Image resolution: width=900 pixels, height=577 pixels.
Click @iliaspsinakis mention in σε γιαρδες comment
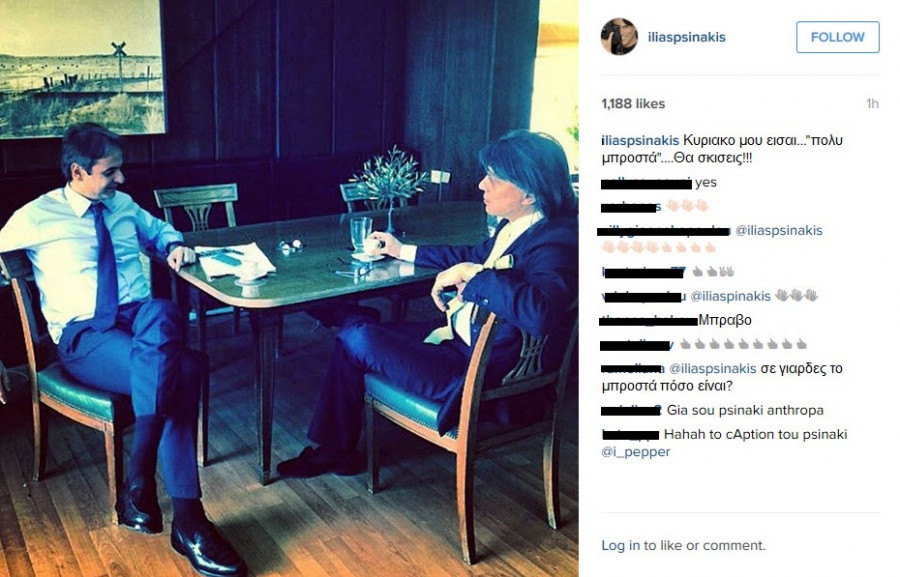click(713, 369)
